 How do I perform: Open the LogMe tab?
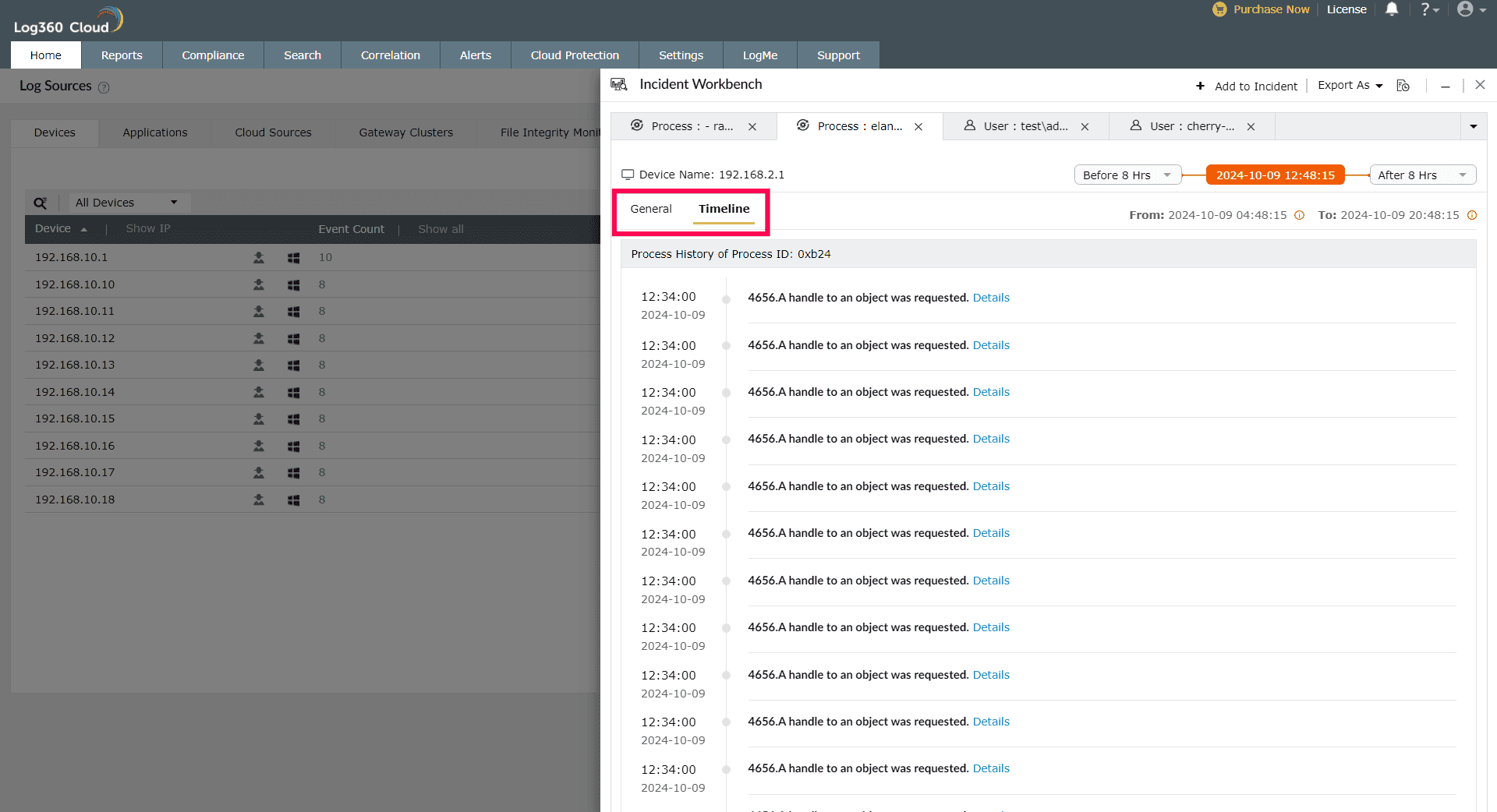click(x=760, y=55)
